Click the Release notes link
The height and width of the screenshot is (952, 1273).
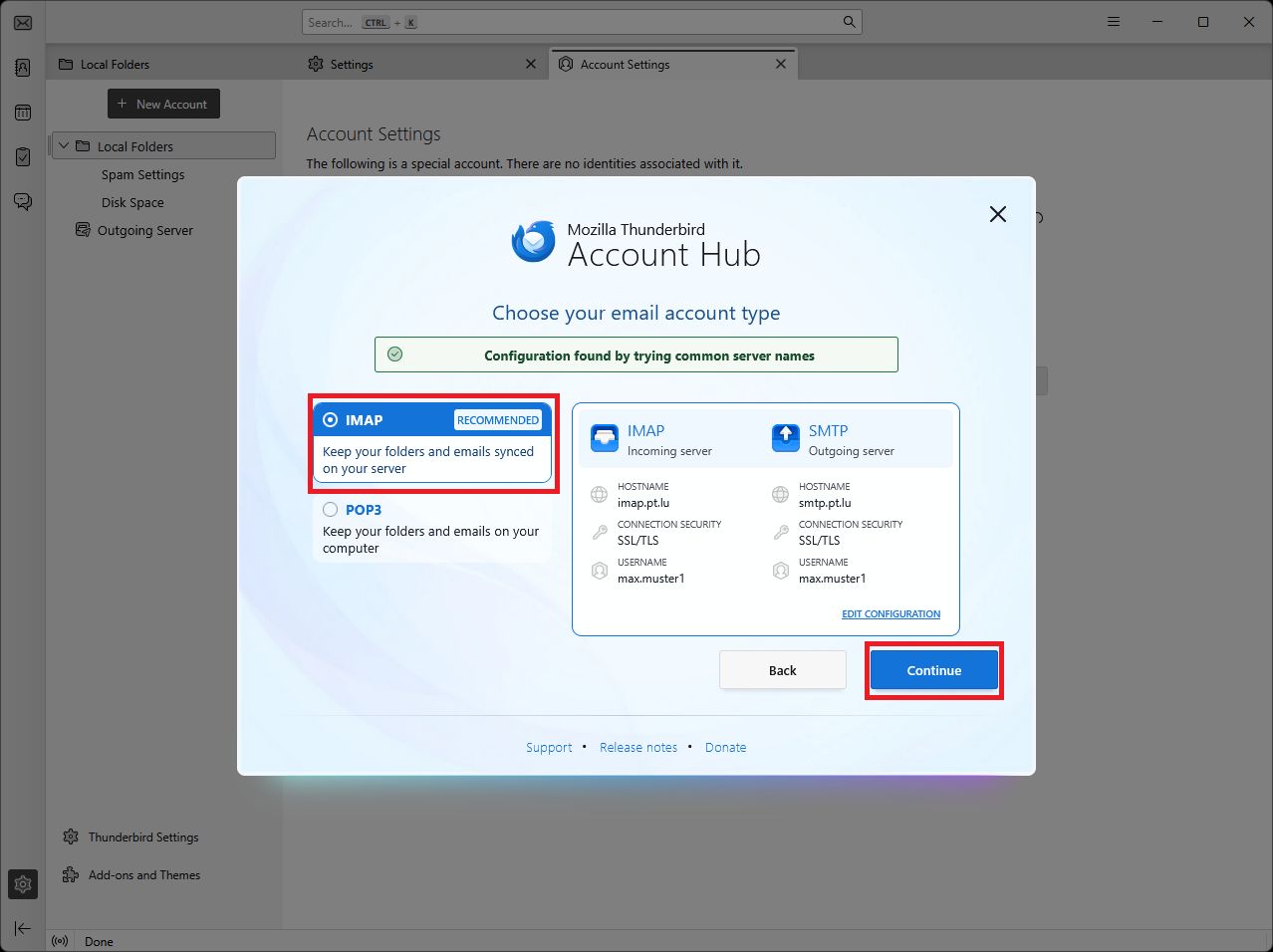[x=637, y=748]
